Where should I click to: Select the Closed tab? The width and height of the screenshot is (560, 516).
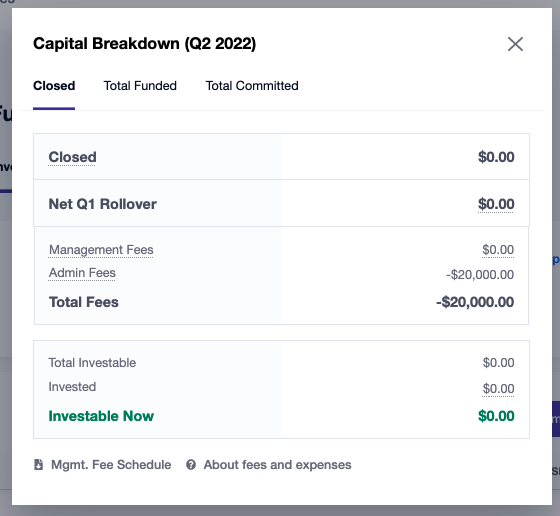(54, 86)
